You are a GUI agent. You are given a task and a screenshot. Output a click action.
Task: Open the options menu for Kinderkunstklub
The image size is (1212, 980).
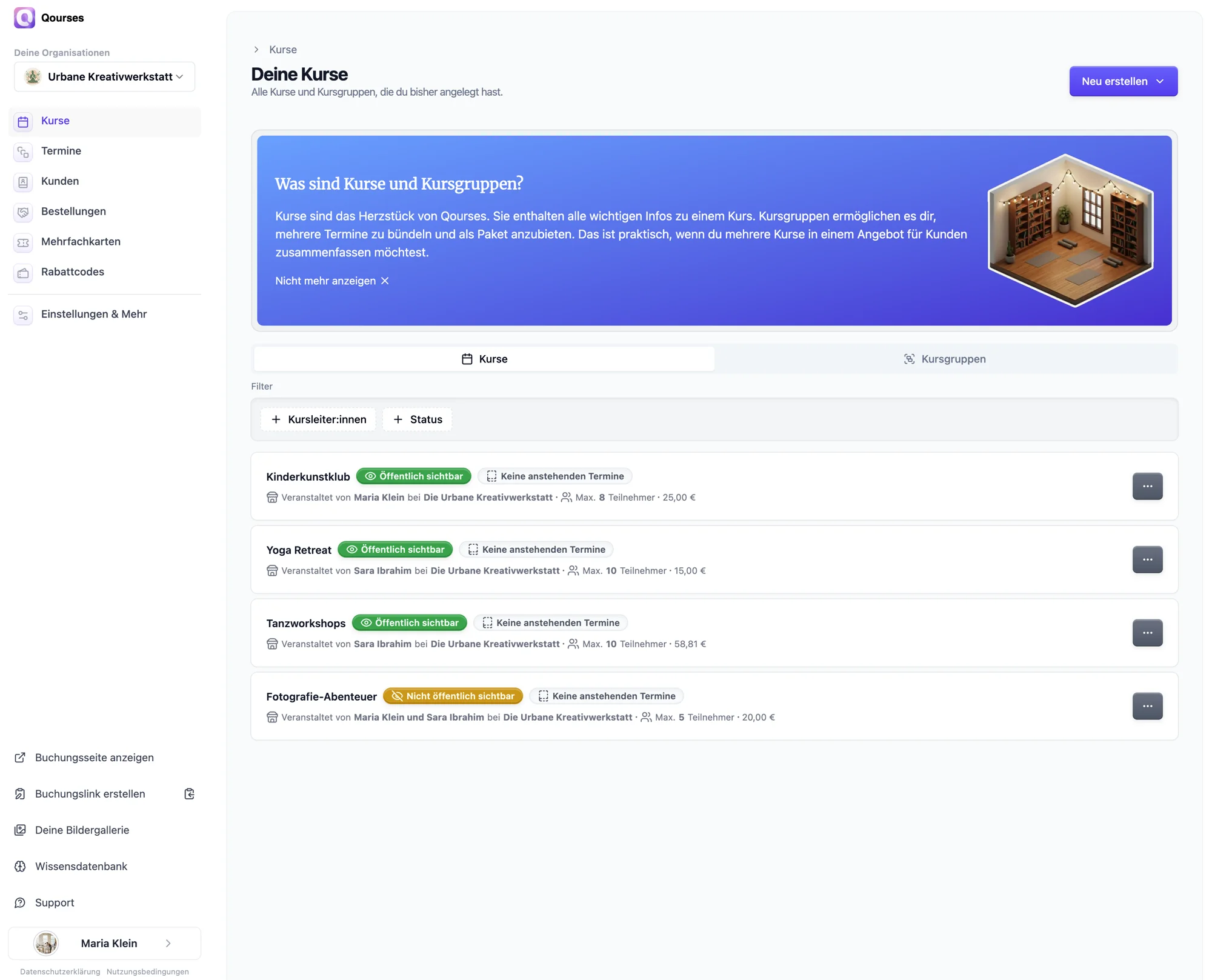point(1147,486)
